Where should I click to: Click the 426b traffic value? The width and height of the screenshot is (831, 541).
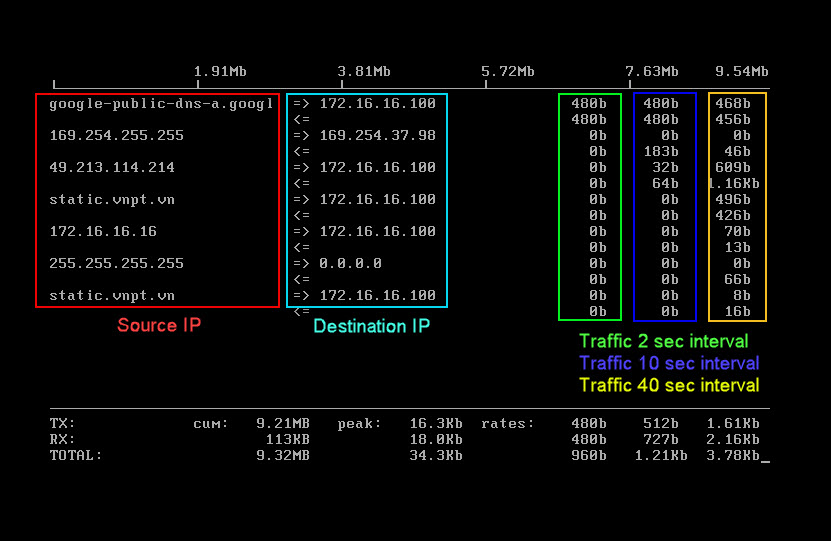733,216
